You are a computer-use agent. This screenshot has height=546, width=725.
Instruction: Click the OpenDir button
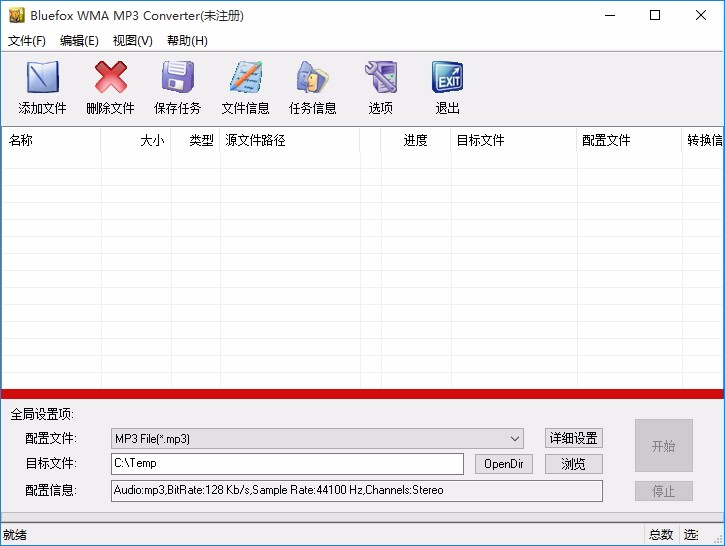tap(504, 464)
